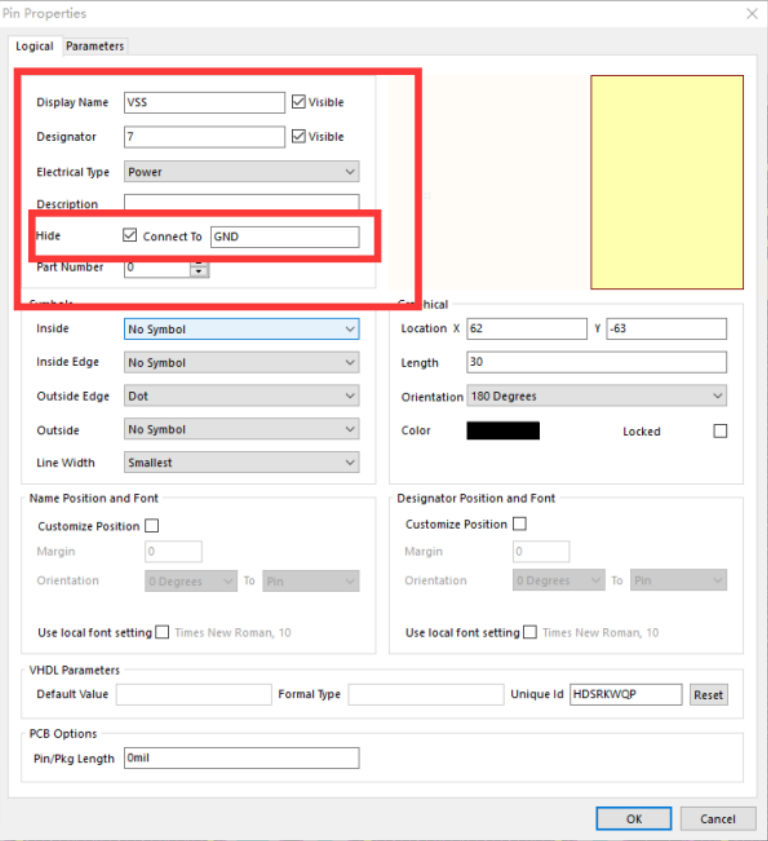Toggle the Locked checkbox
Screen dimensions: 768x841
pos(720,431)
